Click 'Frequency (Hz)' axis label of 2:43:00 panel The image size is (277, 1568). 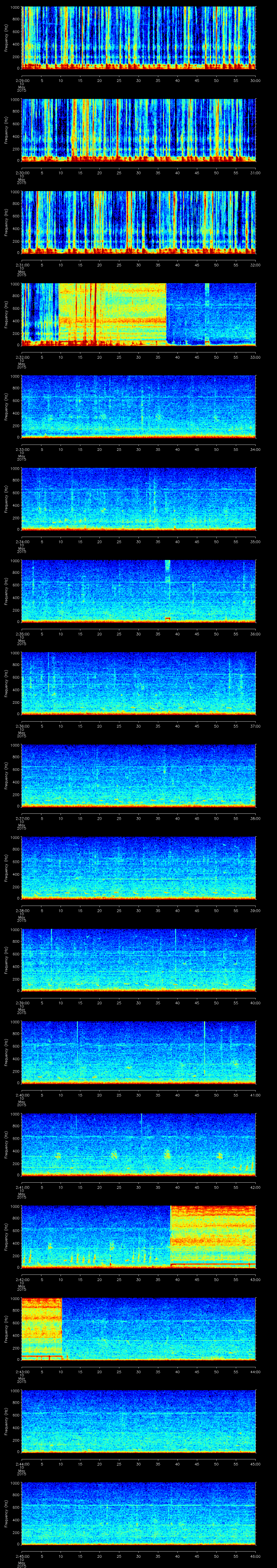6,1329
